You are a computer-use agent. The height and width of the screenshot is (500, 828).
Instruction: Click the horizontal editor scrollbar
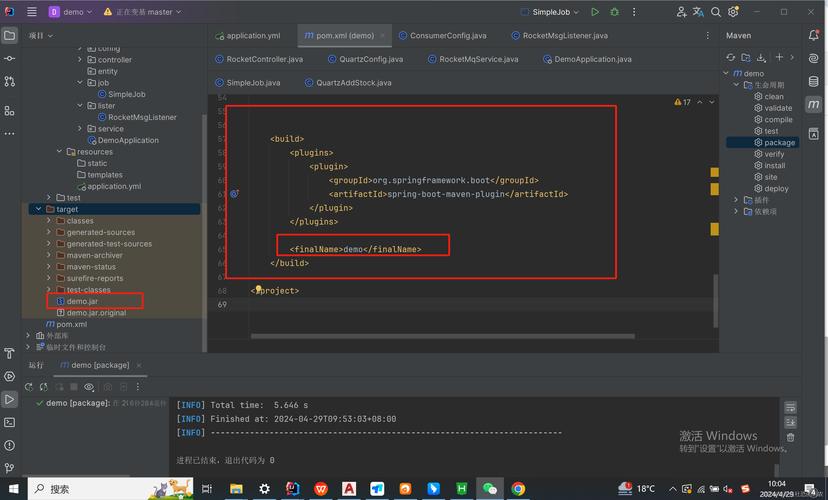[443, 336]
